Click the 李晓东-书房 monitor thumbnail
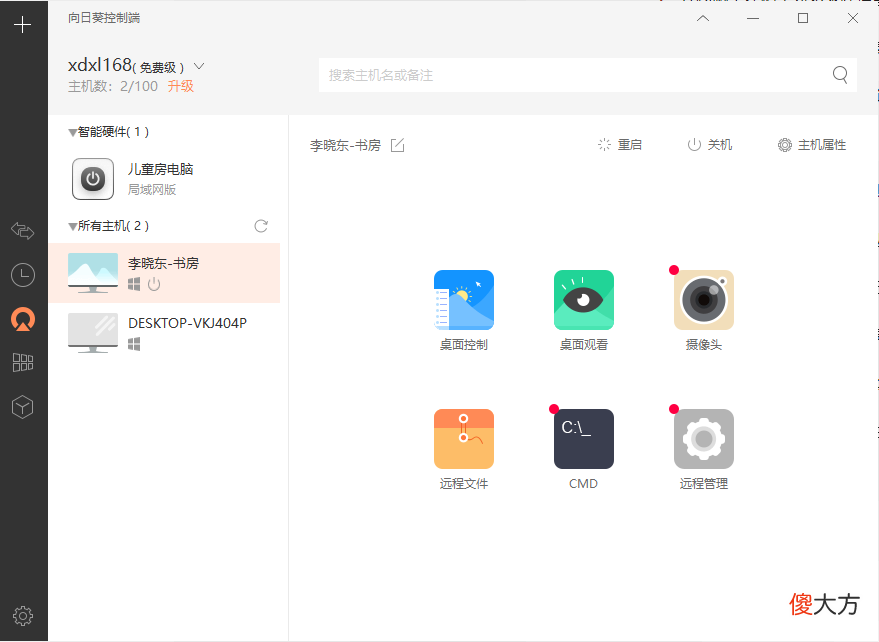This screenshot has height=642, width=879. point(93,273)
